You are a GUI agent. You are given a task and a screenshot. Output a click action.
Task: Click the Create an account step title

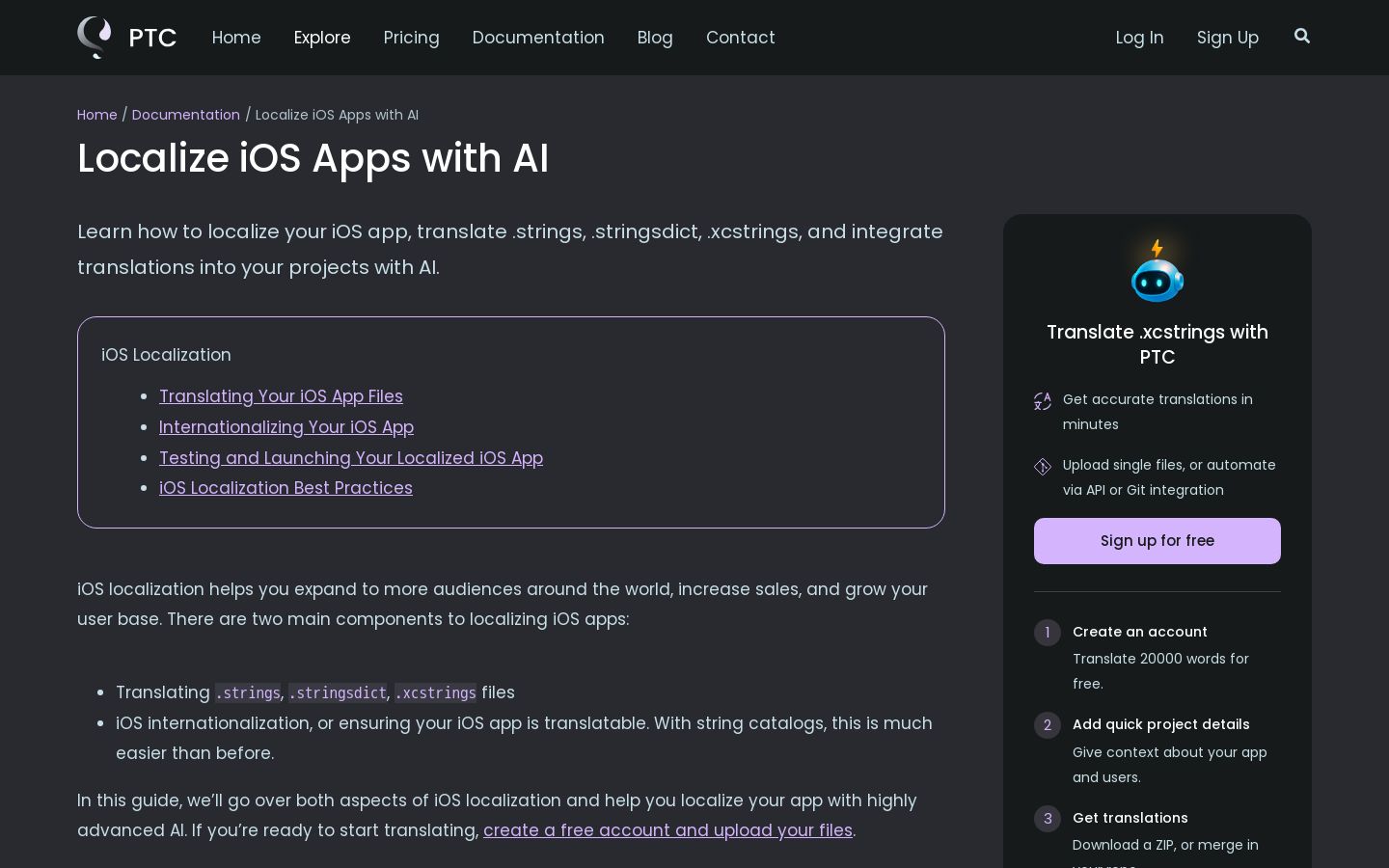point(1140,632)
